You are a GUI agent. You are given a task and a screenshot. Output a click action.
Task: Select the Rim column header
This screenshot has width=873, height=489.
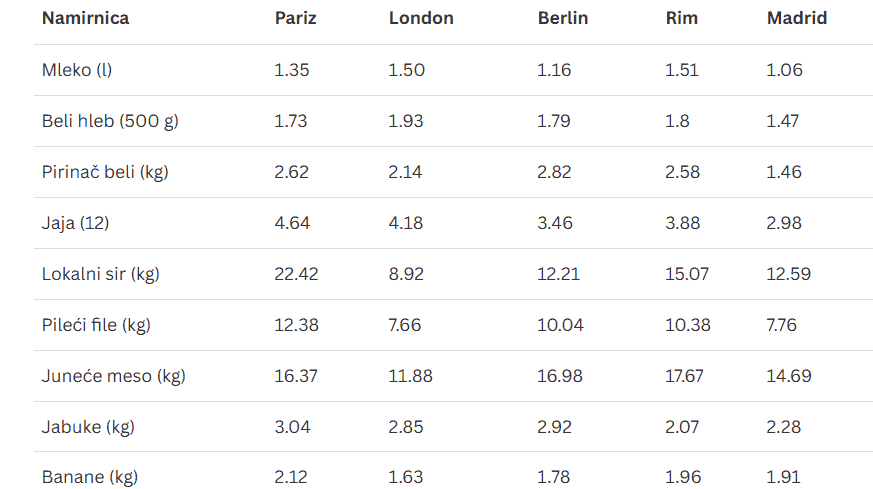click(x=681, y=18)
